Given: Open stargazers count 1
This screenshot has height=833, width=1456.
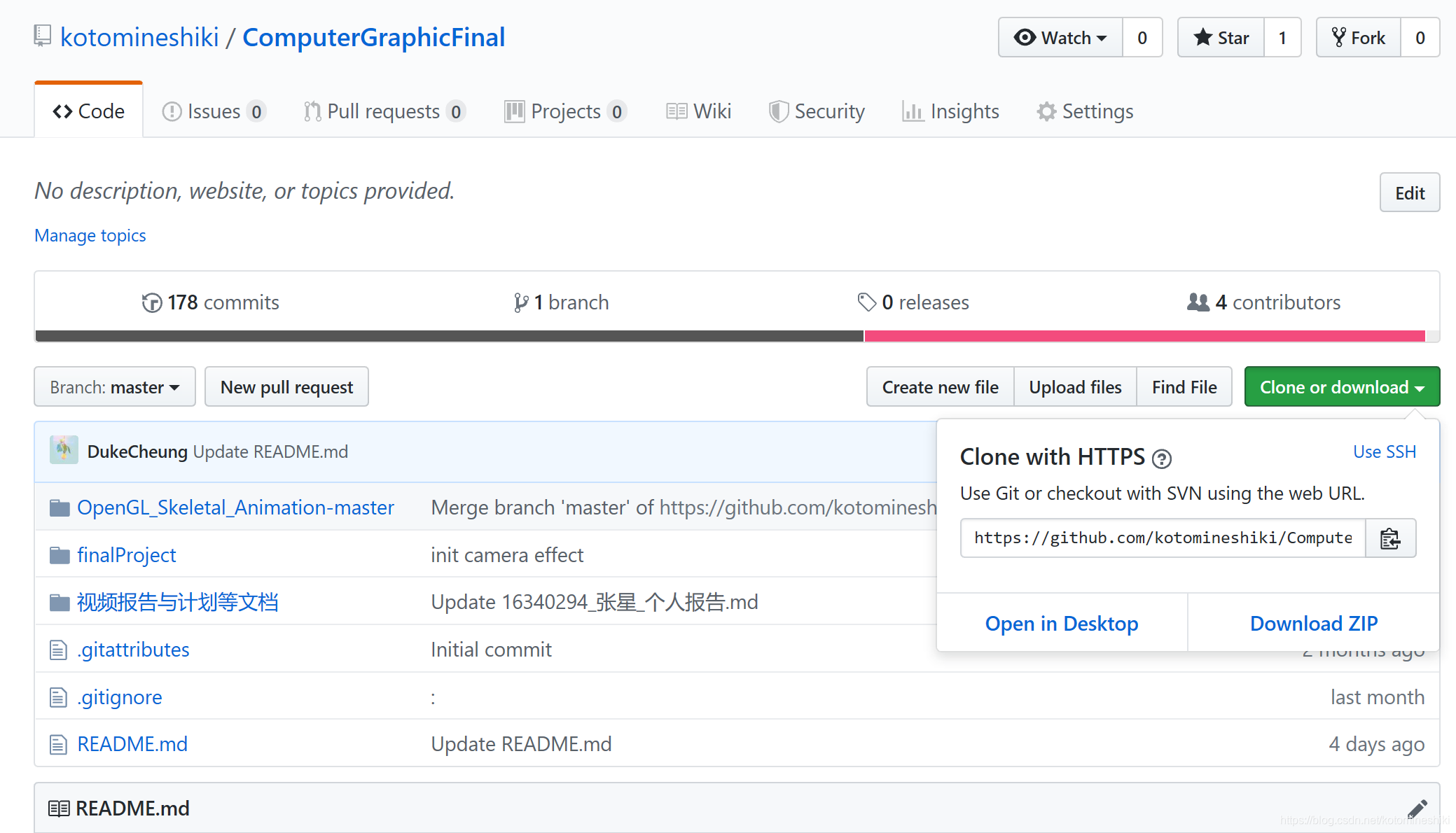Looking at the screenshot, I should point(1282,37).
